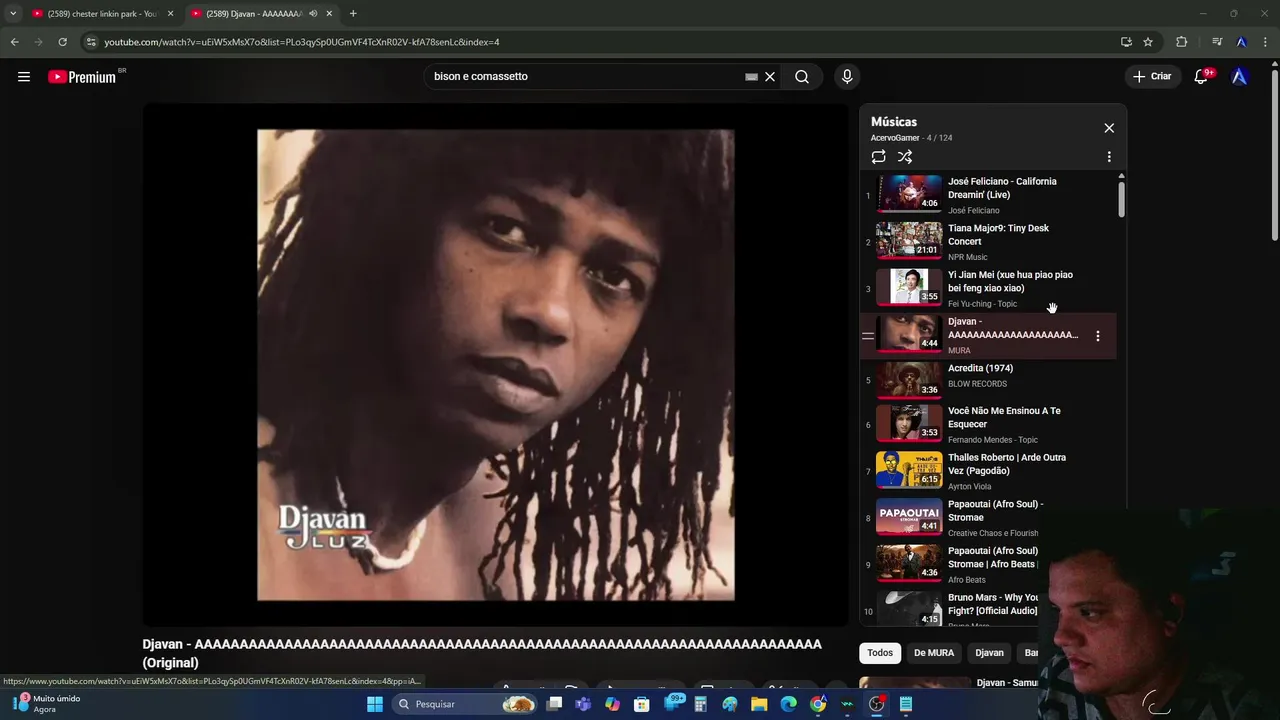Image resolution: width=1280 pixels, height=720 pixels.
Task: Open the Chrome profile avatar
Action: [1241, 42]
